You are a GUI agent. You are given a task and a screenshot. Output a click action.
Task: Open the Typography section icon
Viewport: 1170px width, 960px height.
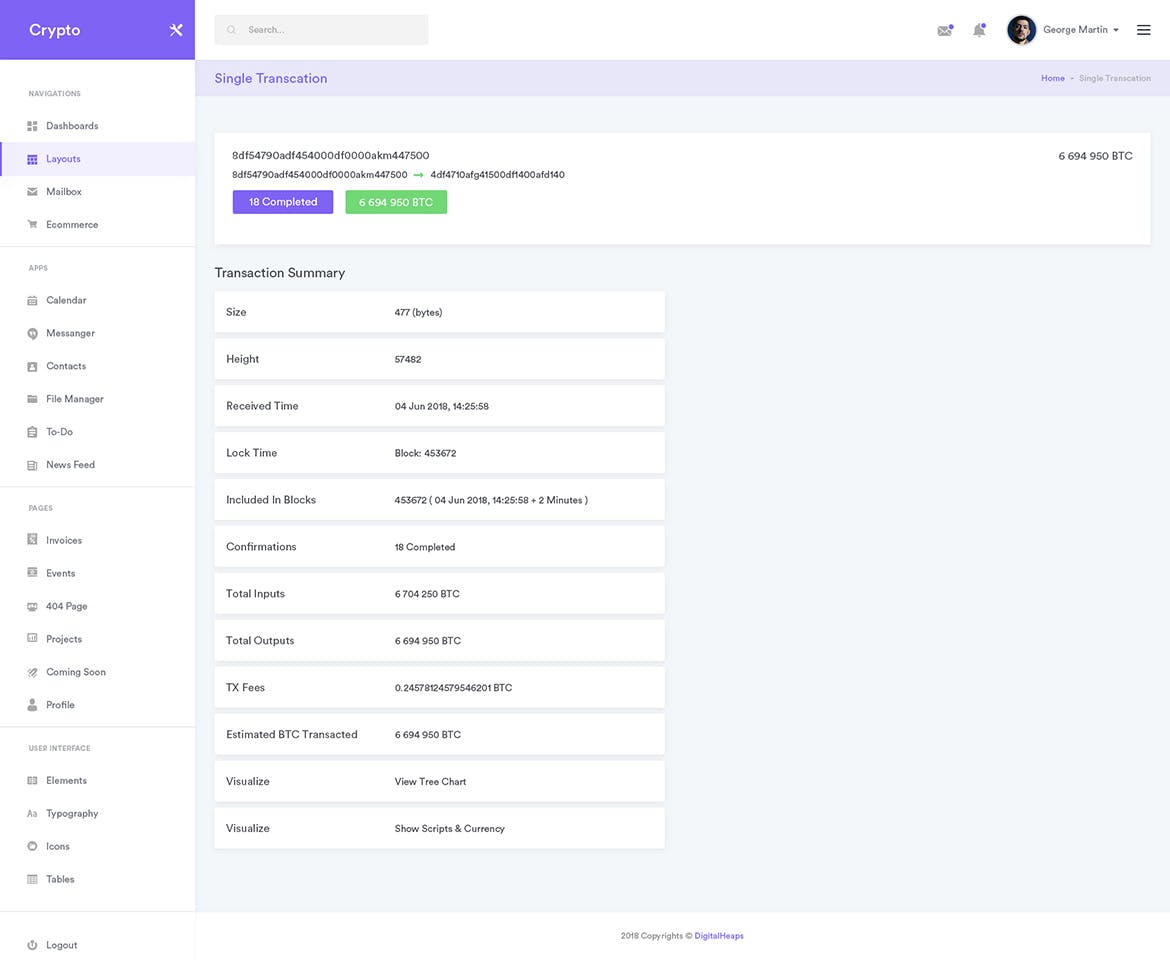click(31, 813)
